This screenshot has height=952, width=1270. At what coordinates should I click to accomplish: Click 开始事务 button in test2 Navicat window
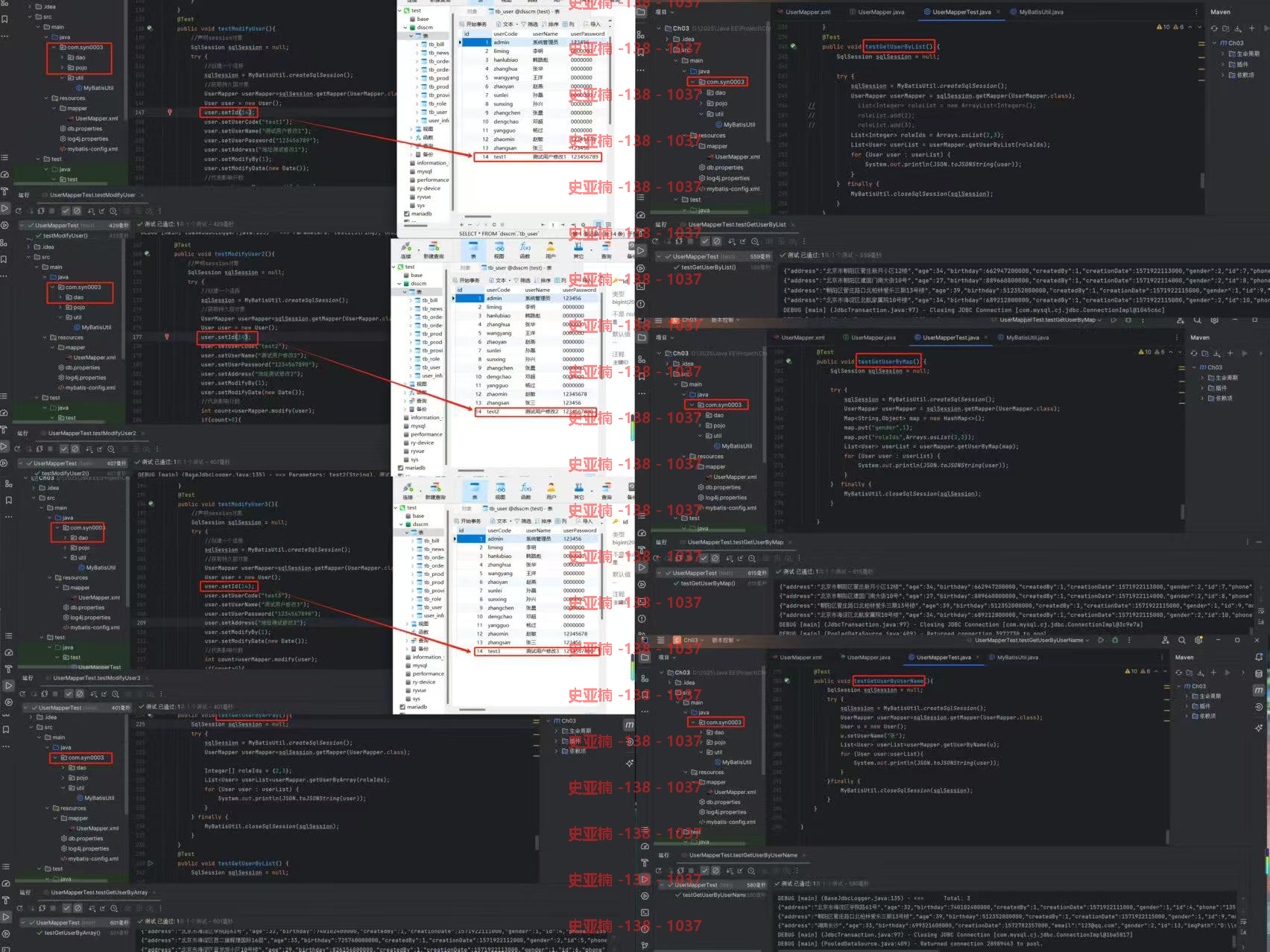(x=467, y=281)
